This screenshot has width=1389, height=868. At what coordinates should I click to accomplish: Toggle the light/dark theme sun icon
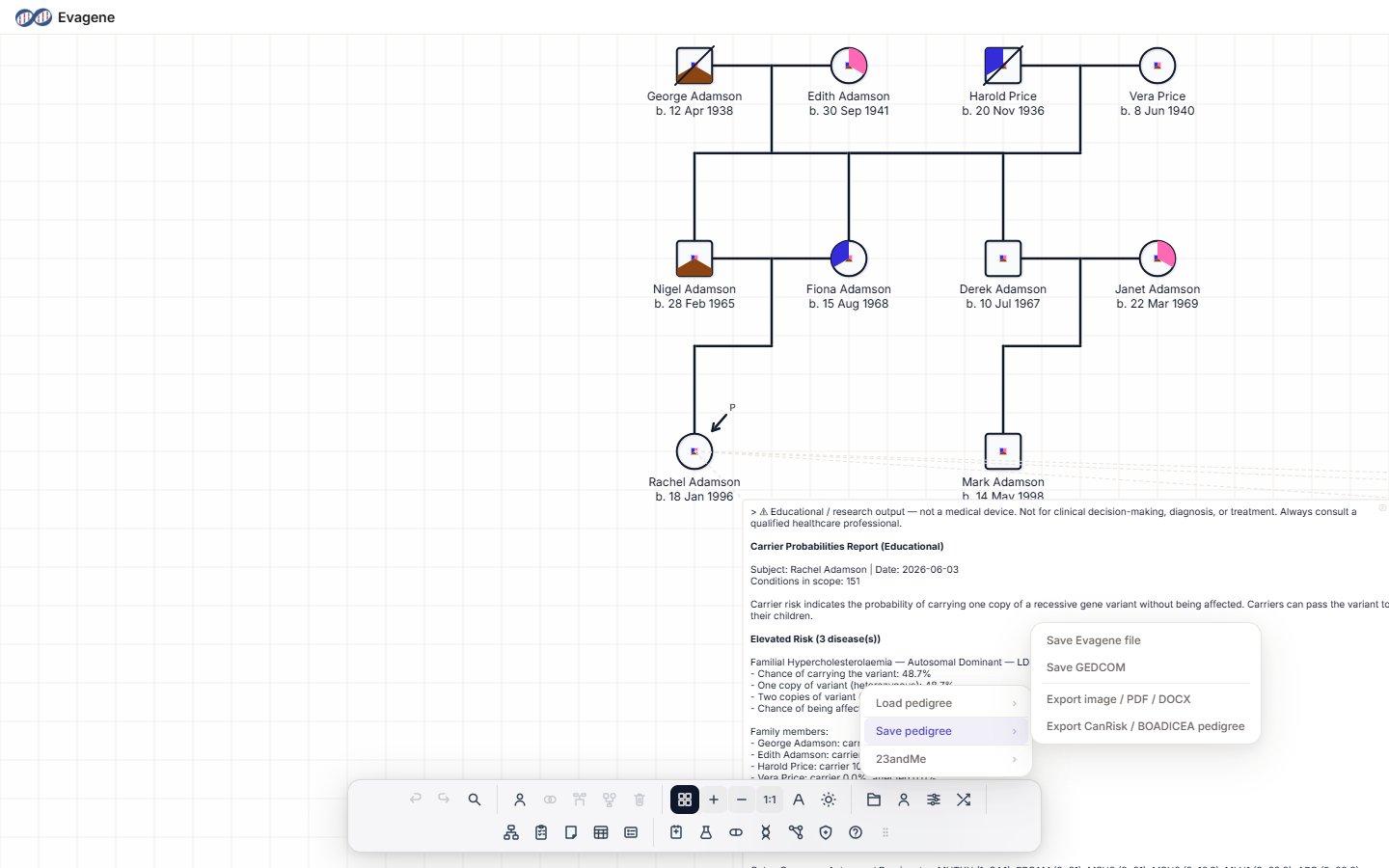point(829,800)
